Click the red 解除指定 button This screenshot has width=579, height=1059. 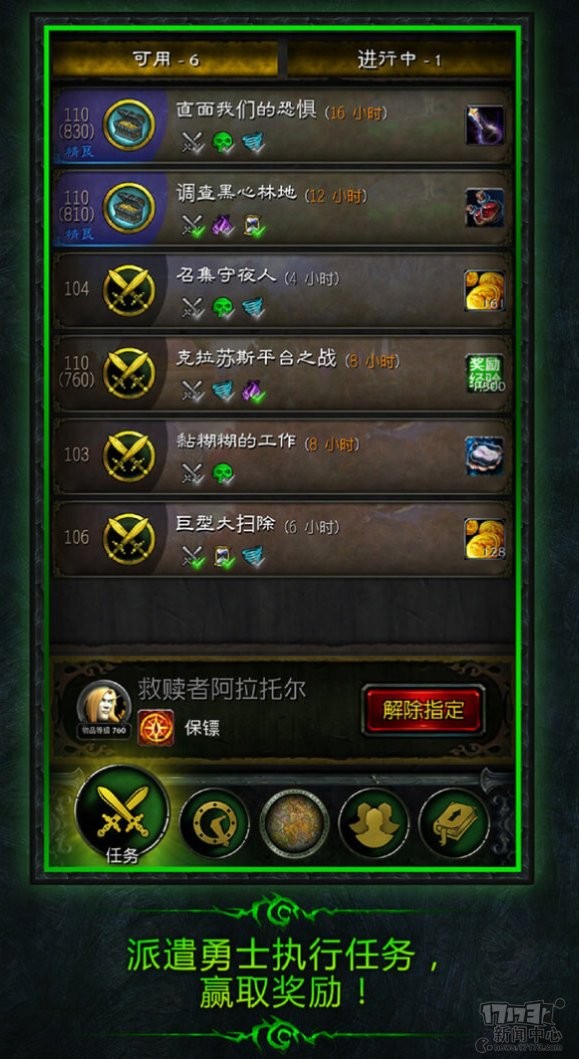point(423,710)
